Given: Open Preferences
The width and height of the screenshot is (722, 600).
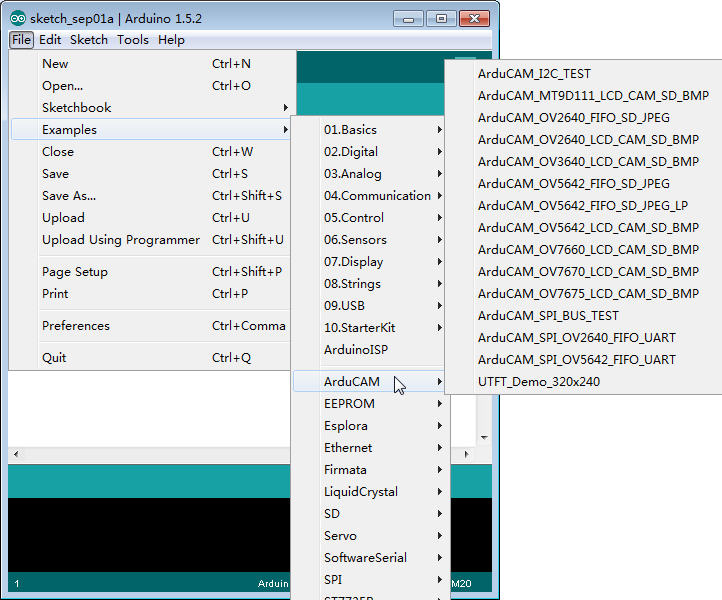Looking at the screenshot, I should 150,326.
